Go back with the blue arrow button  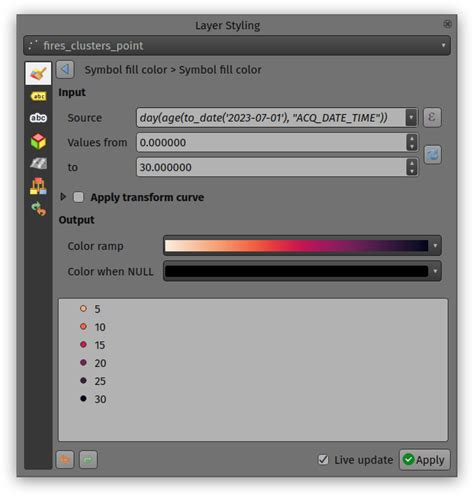pos(65,70)
